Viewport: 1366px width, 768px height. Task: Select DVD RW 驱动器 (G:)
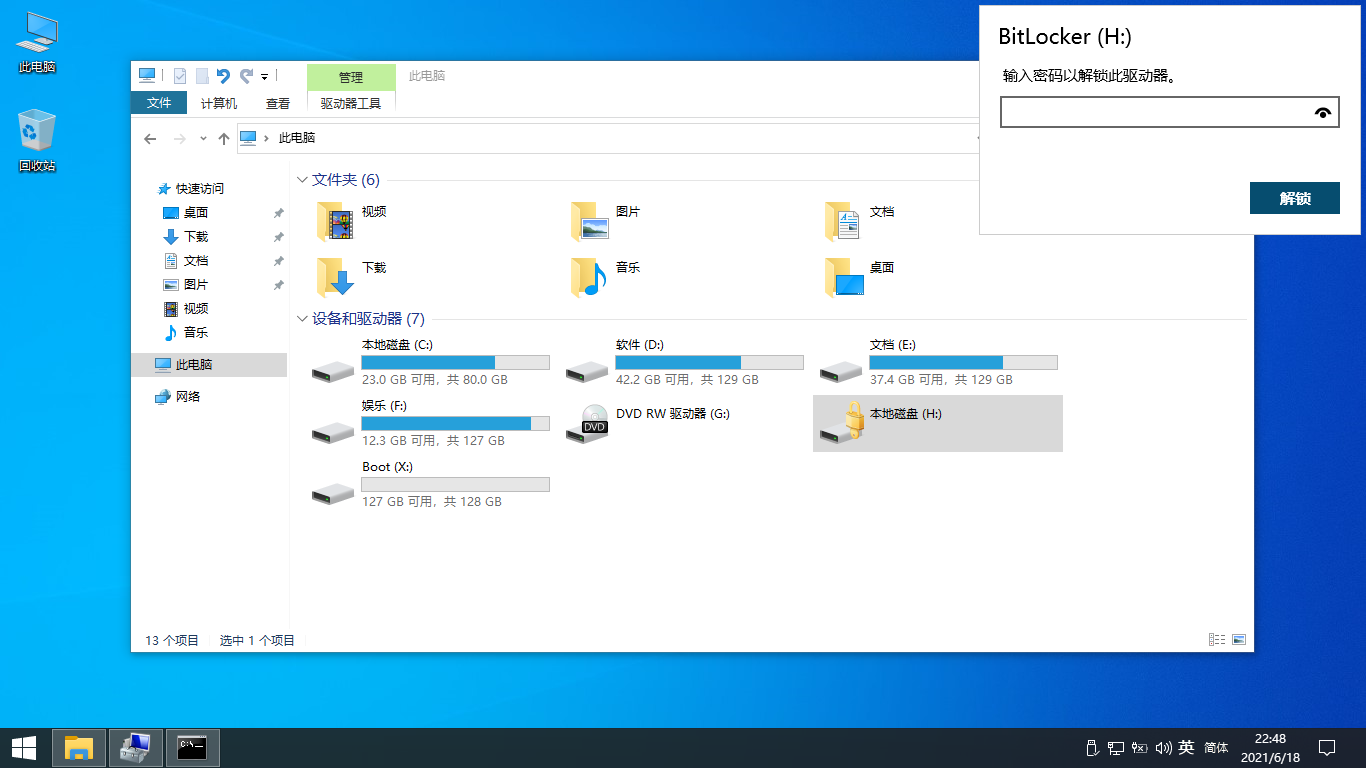[x=684, y=423]
